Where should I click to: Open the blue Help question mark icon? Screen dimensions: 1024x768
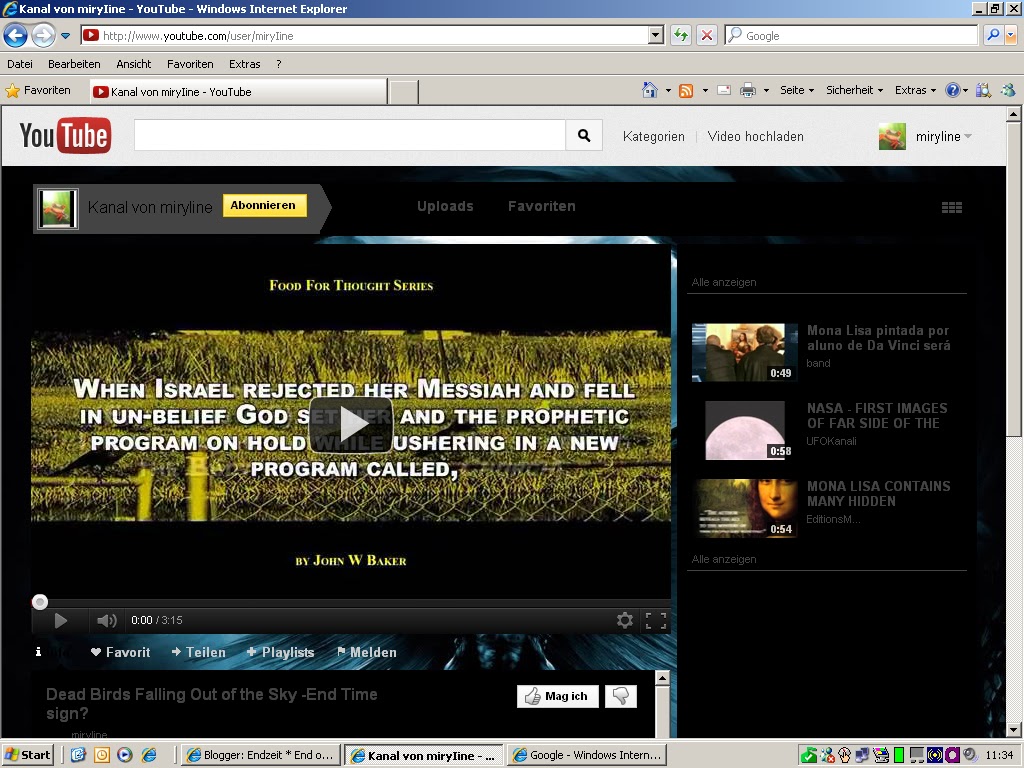953,90
